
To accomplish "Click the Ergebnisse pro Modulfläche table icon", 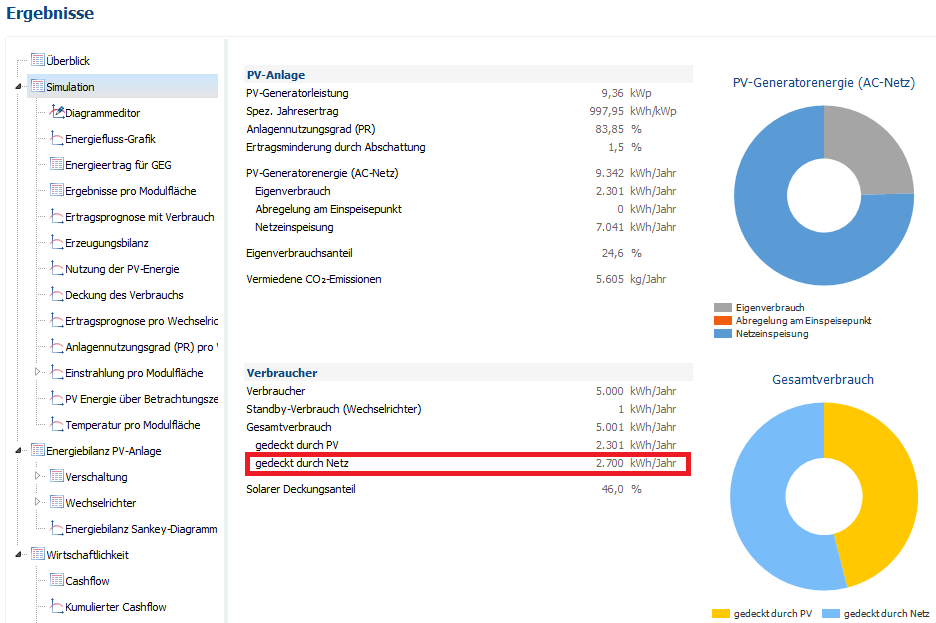I will coord(57,191).
